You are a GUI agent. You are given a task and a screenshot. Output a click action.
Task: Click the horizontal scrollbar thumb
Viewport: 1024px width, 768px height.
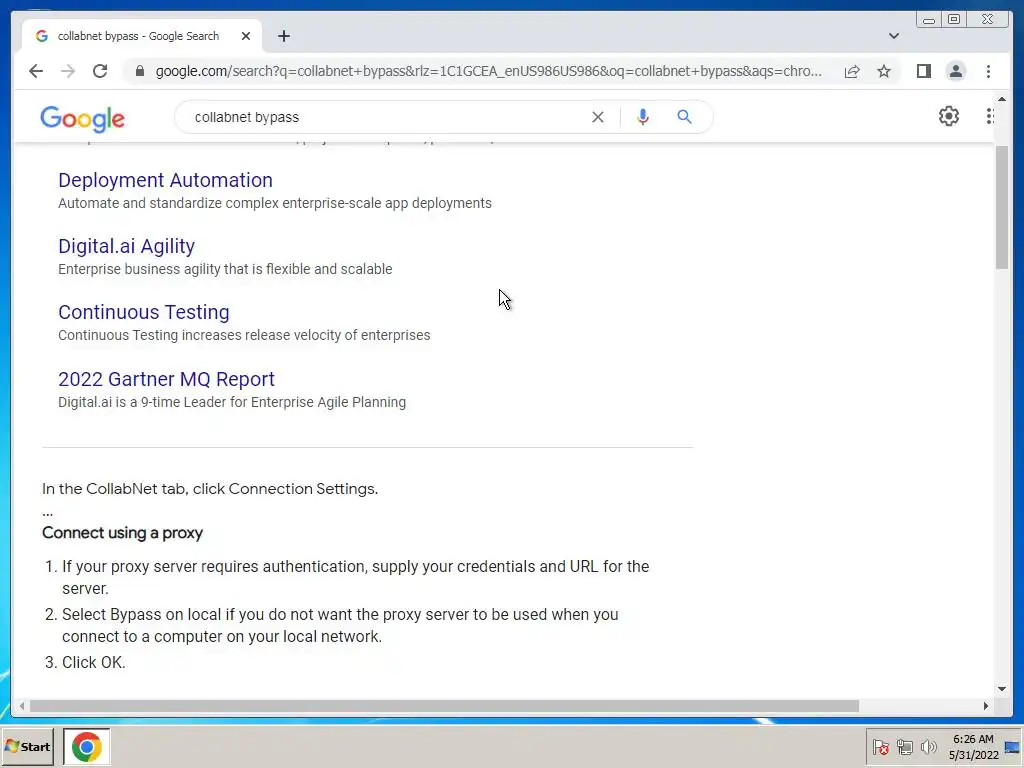[x=444, y=706]
